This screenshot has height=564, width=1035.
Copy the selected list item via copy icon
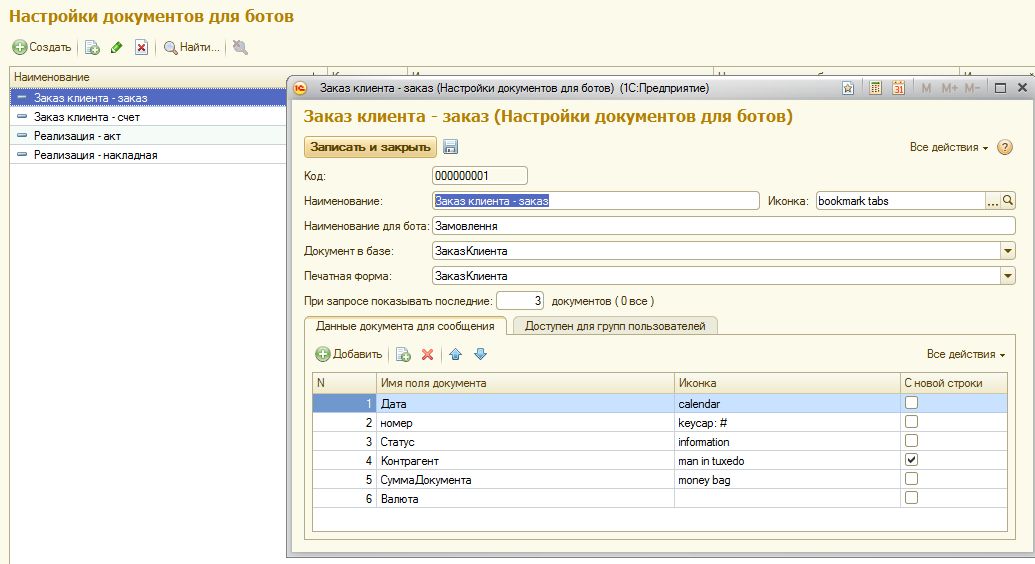point(92,48)
